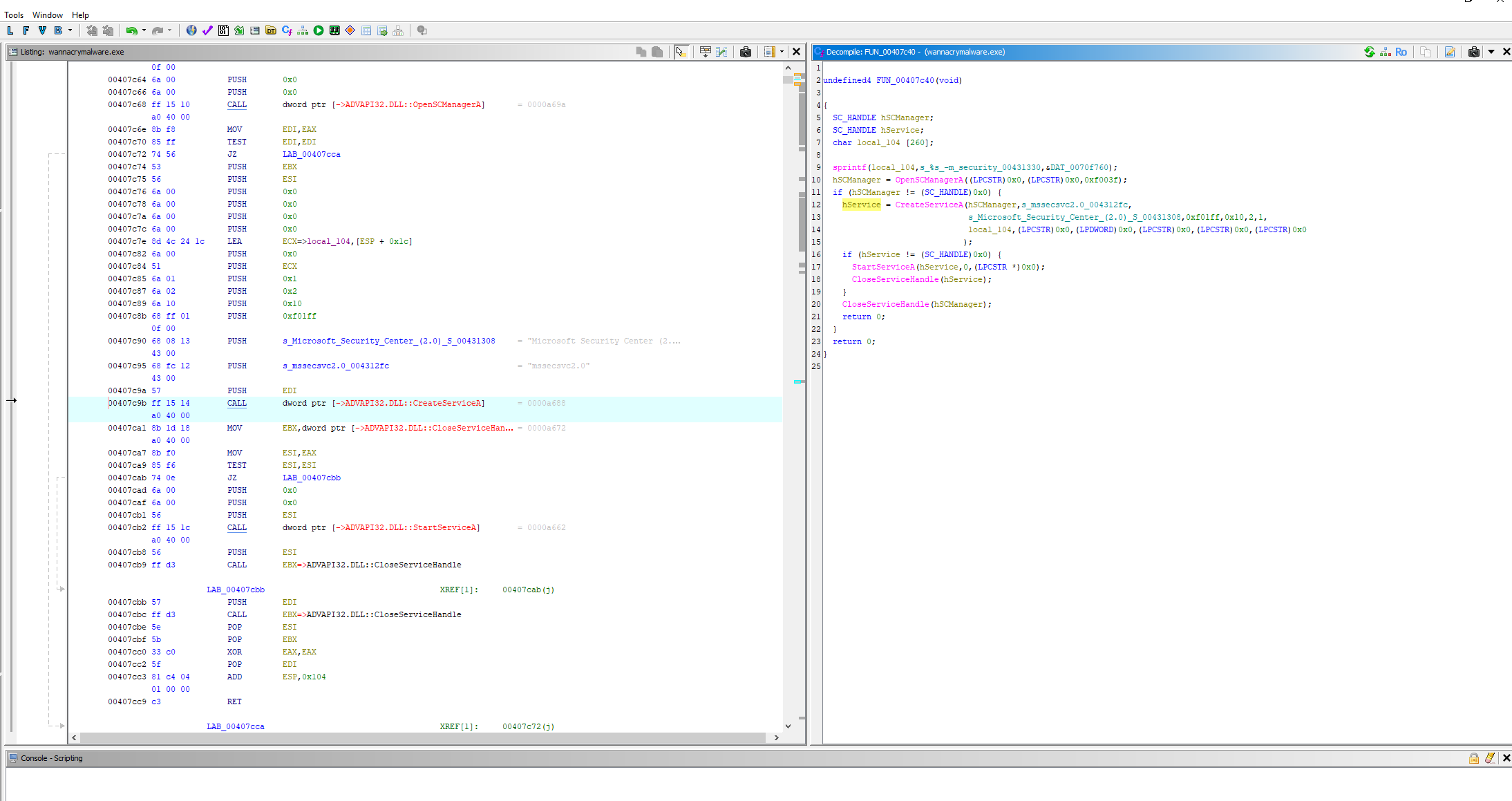
Task: Open the Tools menu
Action: coord(14,15)
